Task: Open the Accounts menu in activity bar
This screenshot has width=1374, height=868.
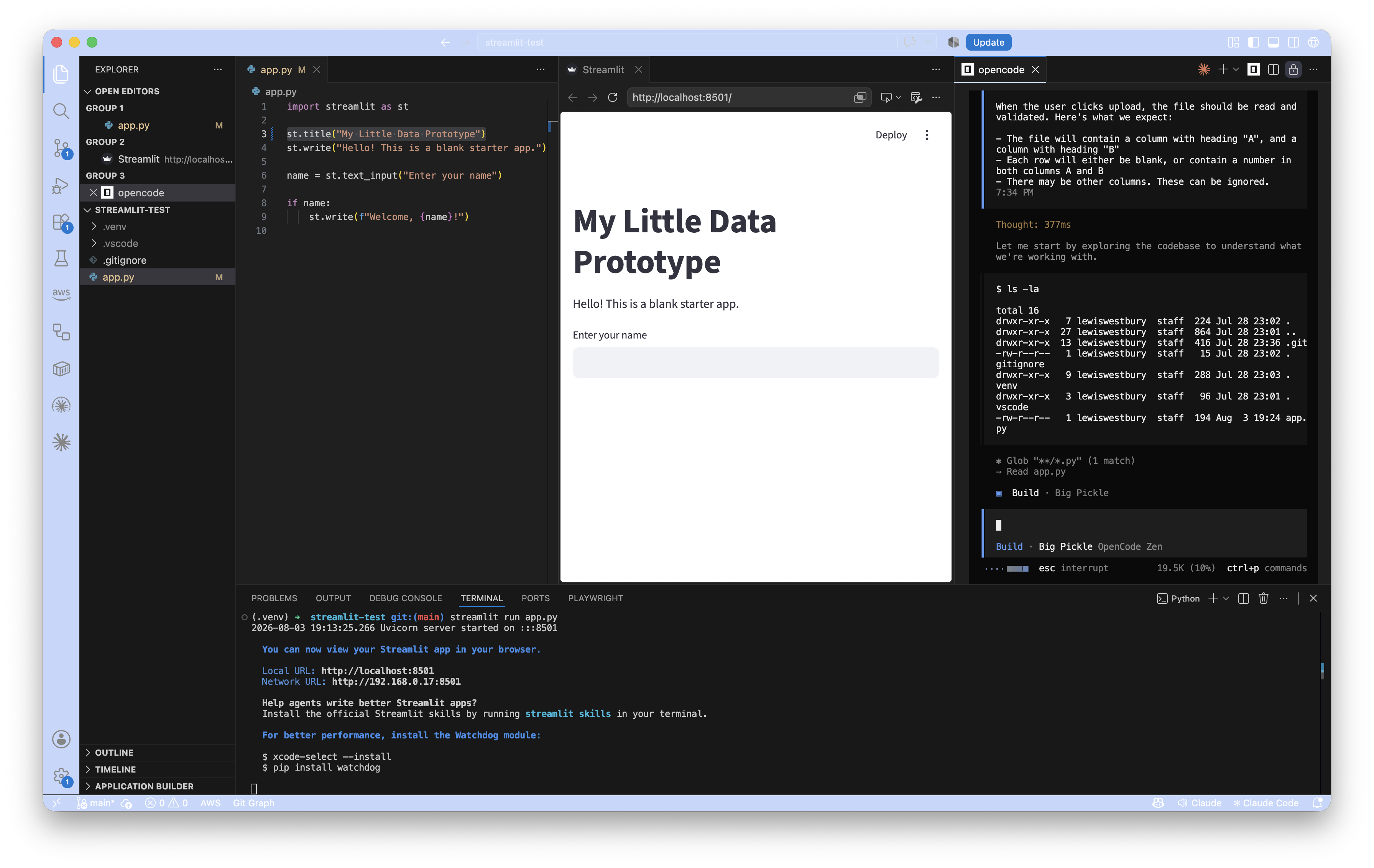Action: click(61, 739)
